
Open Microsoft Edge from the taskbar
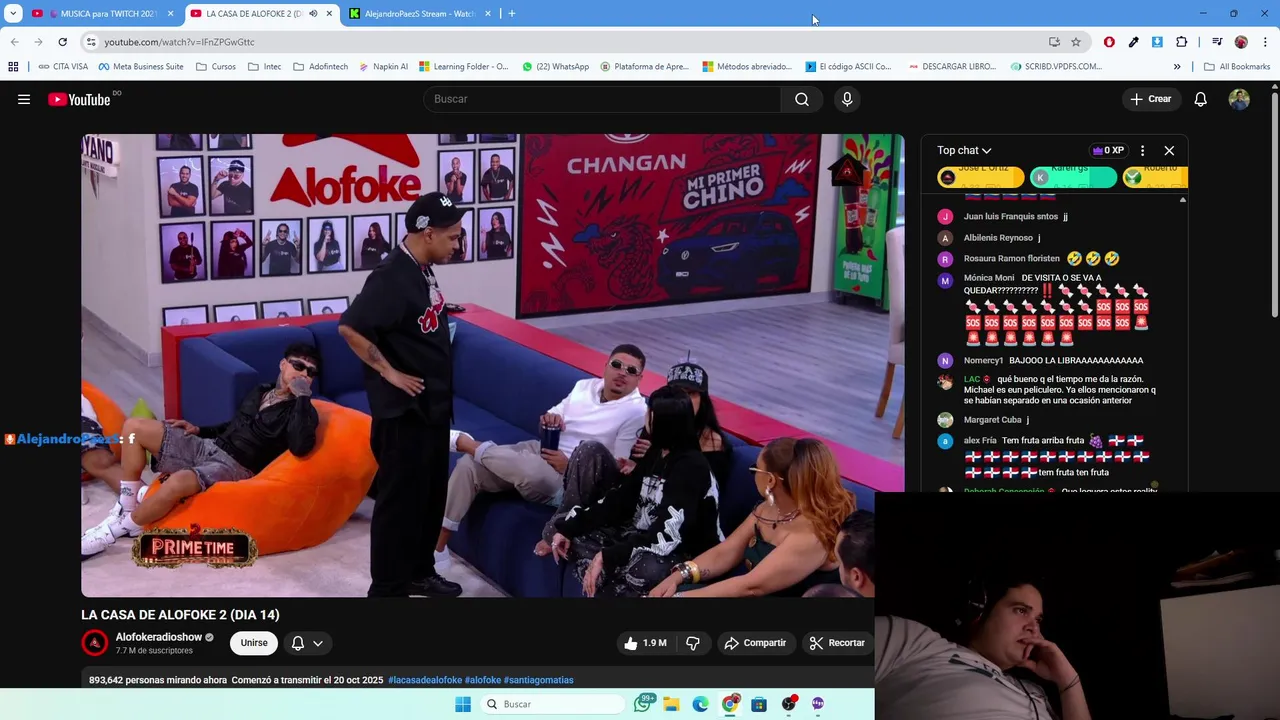[700, 704]
